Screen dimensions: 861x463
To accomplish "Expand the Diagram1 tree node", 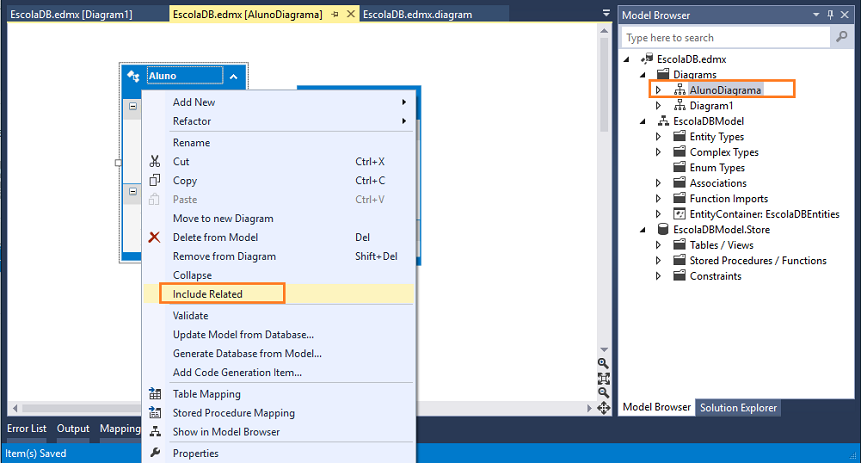I will point(658,105).
